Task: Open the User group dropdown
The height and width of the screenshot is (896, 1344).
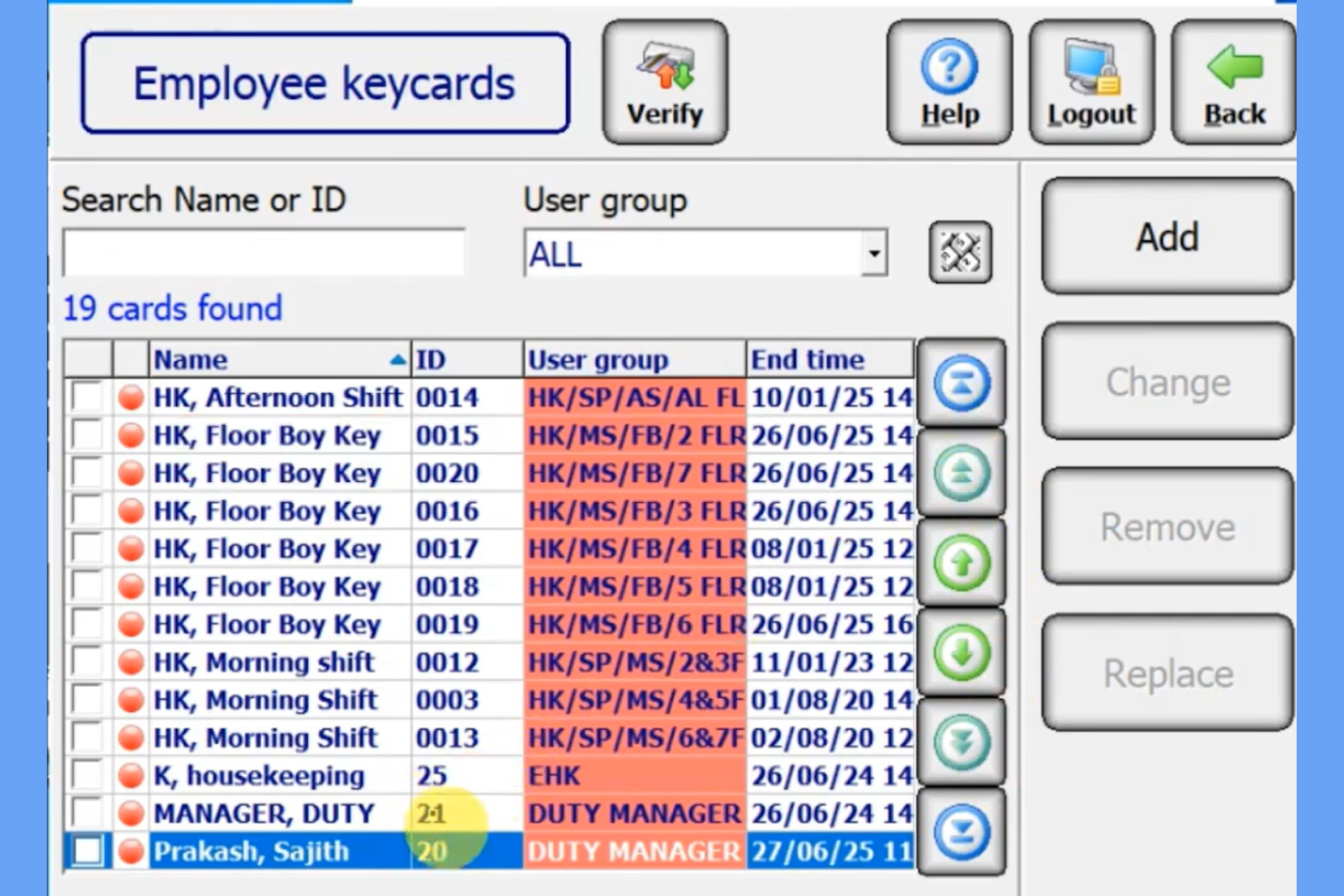Action: (x=874, y=253)
